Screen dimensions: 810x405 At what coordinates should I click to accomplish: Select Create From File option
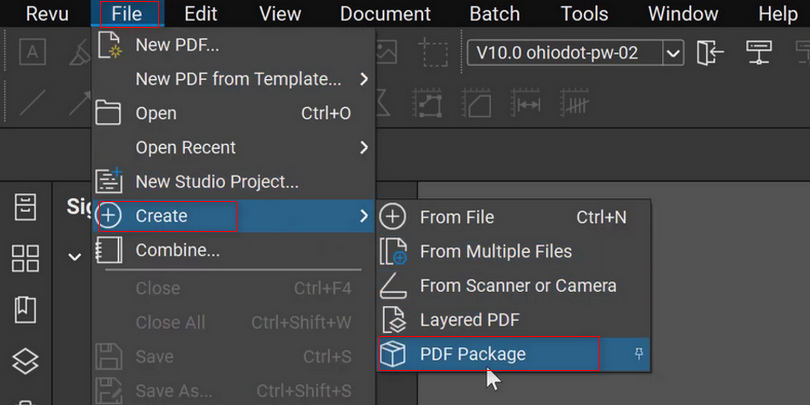tap(514, 217)
